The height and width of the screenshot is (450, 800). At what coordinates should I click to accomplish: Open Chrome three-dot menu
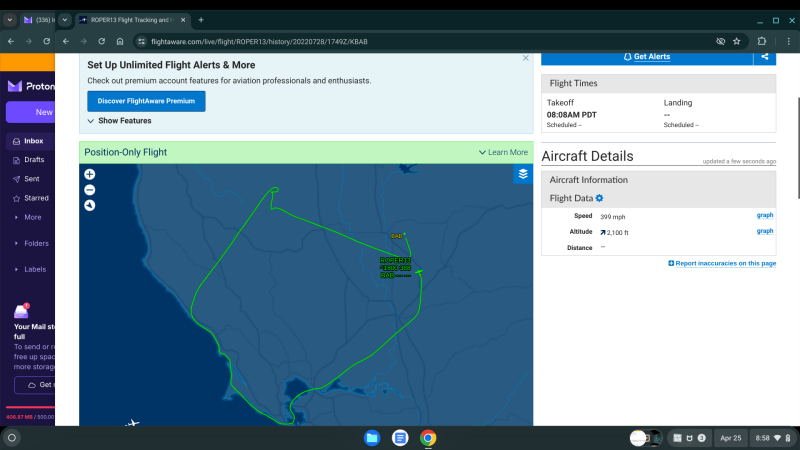tap(788, 41)
